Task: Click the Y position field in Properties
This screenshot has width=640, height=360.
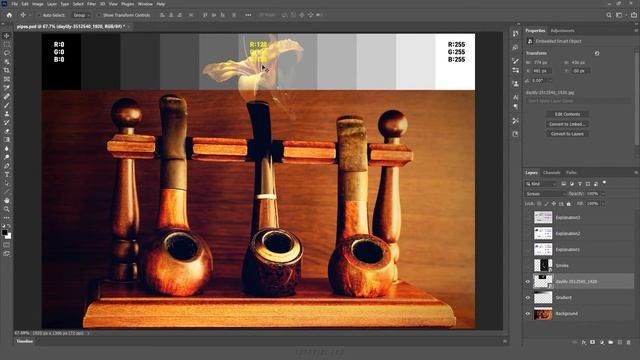Action: (x=580, y=71)
